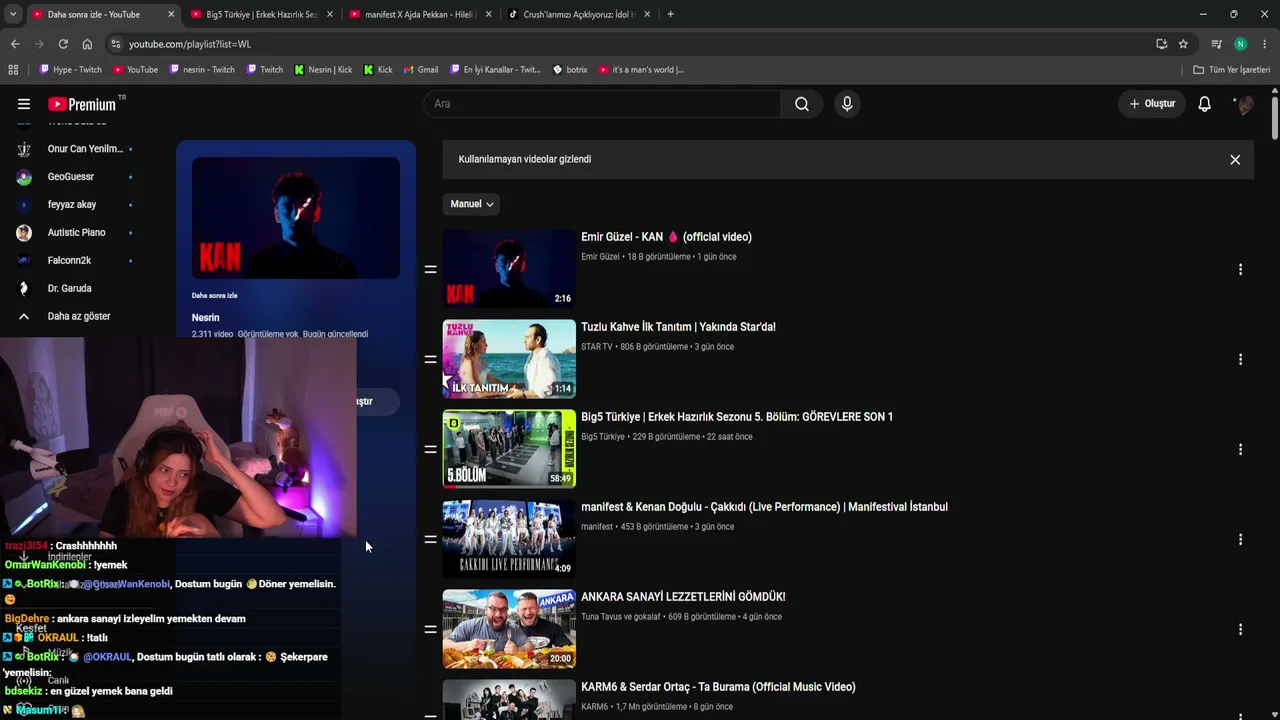
Task: Open the YouTube notifications bell
Action: [1205, 104]
